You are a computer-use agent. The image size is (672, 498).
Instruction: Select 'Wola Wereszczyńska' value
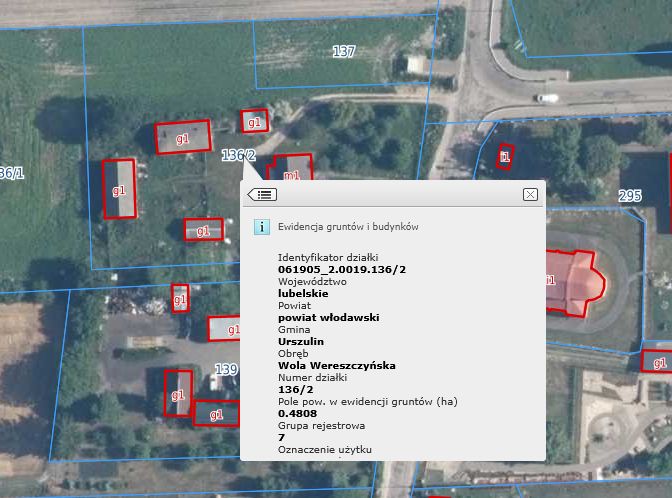[336, 366]
